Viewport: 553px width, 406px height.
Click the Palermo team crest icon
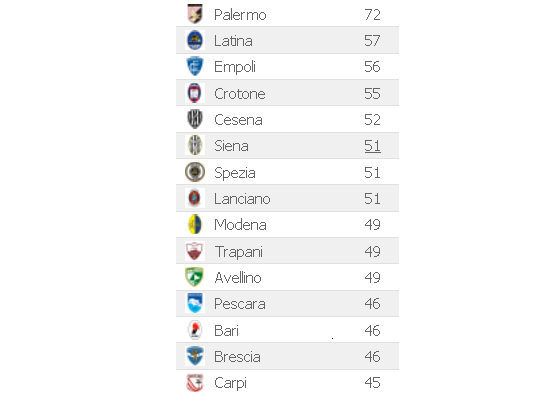[195, 14]
